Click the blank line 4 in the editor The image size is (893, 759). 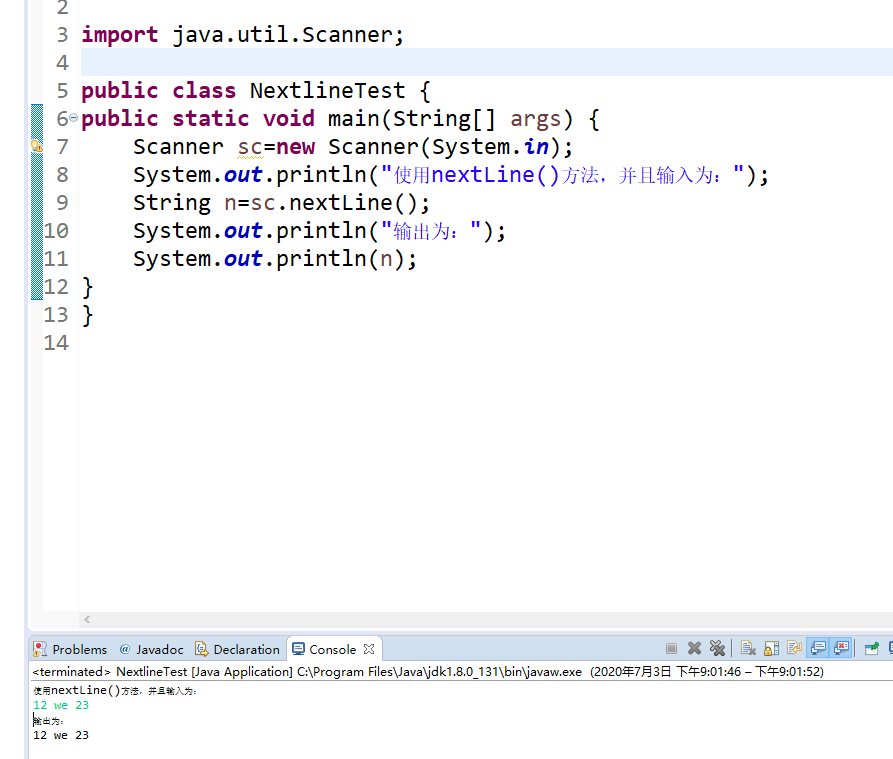(487, 62)
